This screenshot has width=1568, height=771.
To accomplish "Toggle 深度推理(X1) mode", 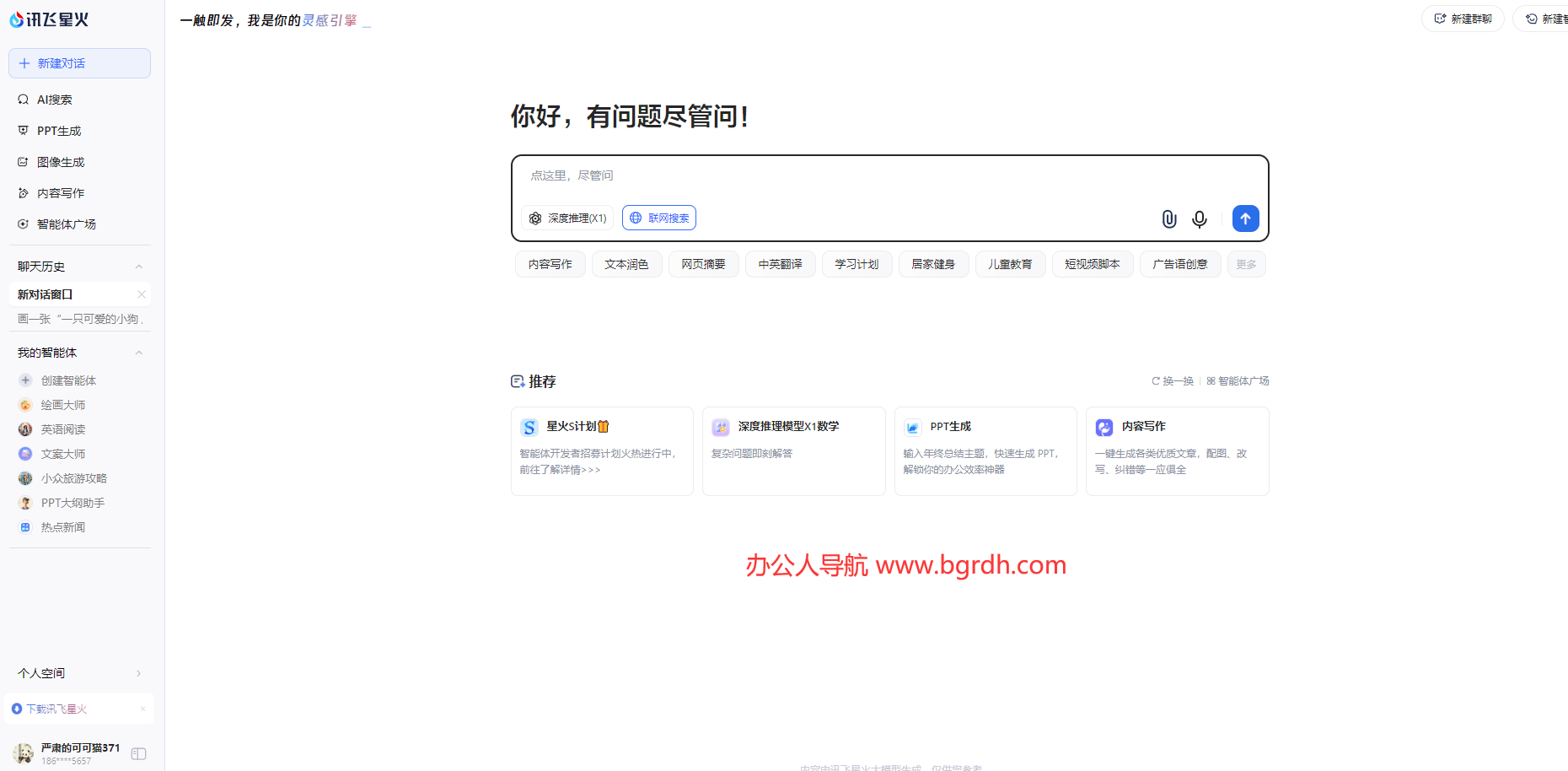I will point(567,218).
